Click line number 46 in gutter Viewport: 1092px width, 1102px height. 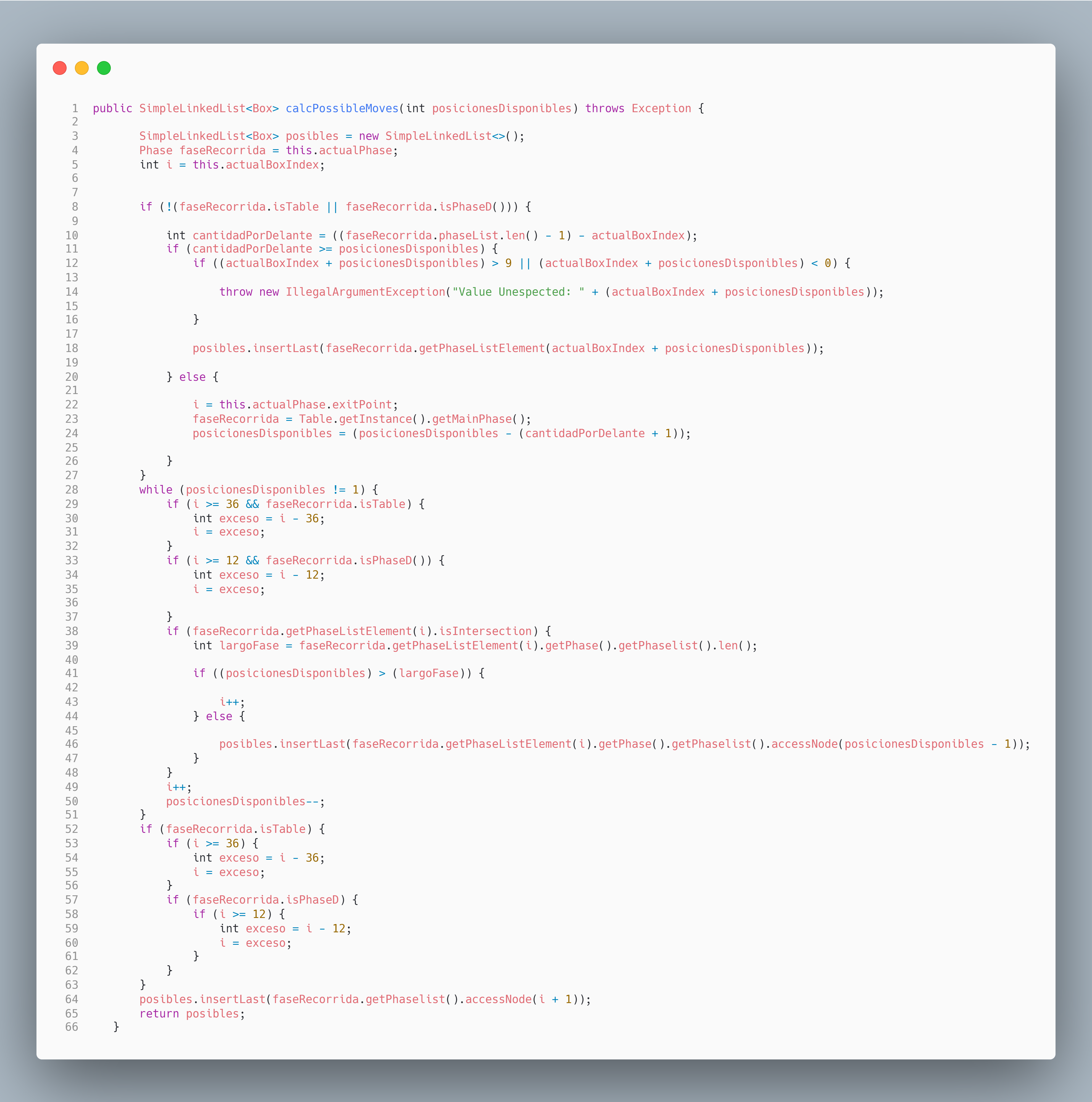pyautogui.click(x=72, y=744)
